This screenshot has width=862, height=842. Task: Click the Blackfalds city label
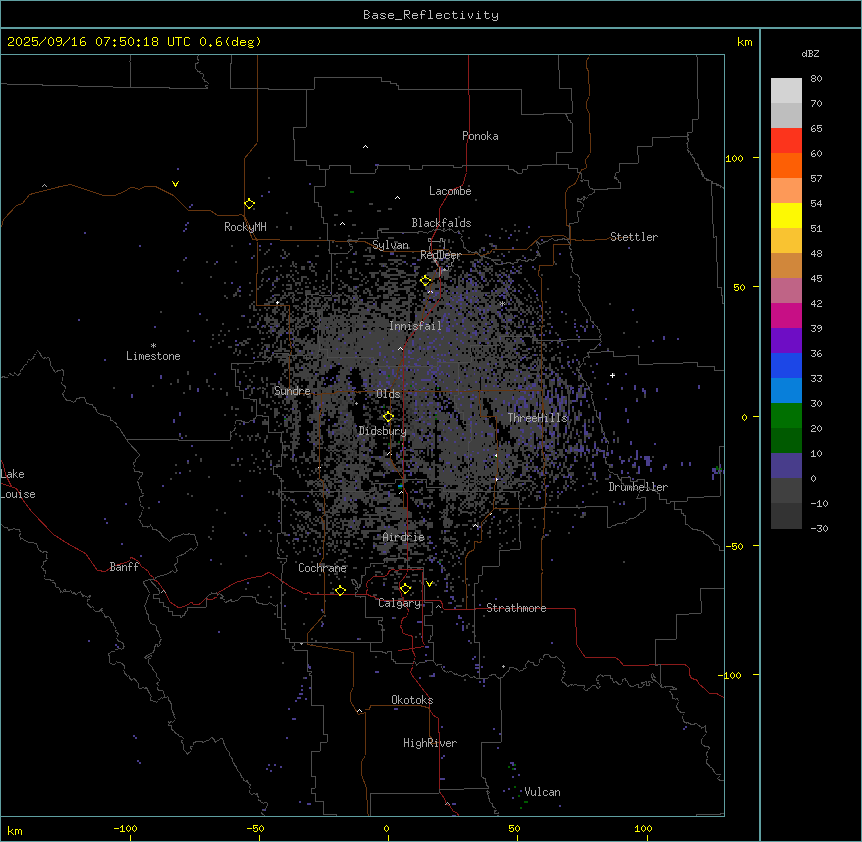click(441, 223)
